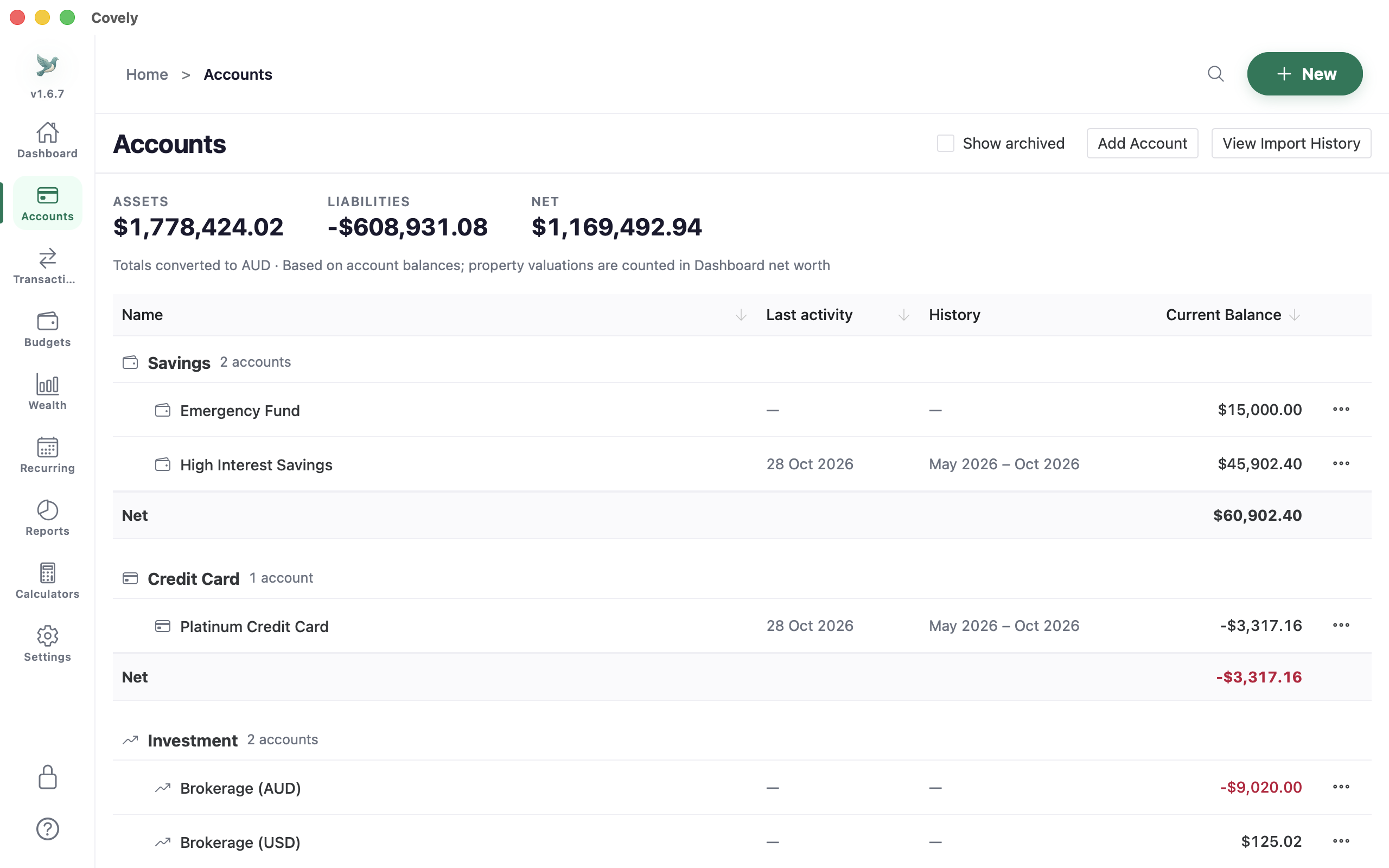This screenshot has width=1389, height=868.
Task: Click Accounts in the breadcrumb
Action: [238, 75]
